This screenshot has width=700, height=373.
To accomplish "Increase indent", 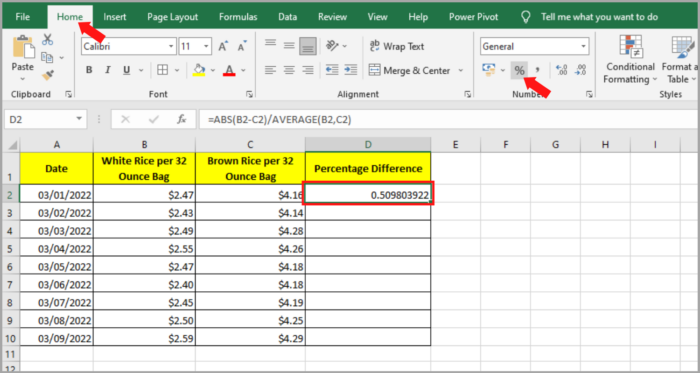I will point(351,70).
